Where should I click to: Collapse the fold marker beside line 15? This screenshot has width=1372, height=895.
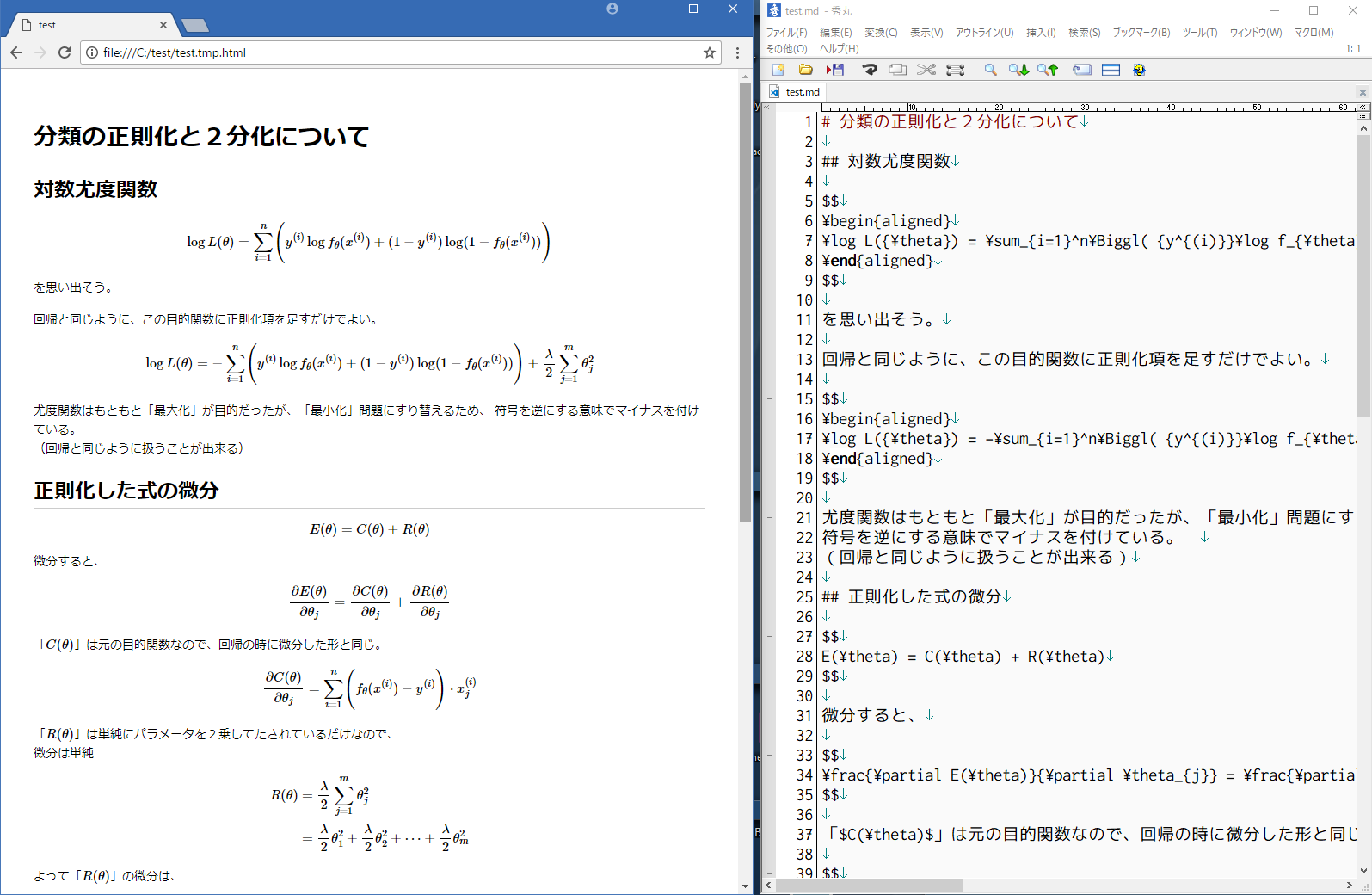pos(770,399)
